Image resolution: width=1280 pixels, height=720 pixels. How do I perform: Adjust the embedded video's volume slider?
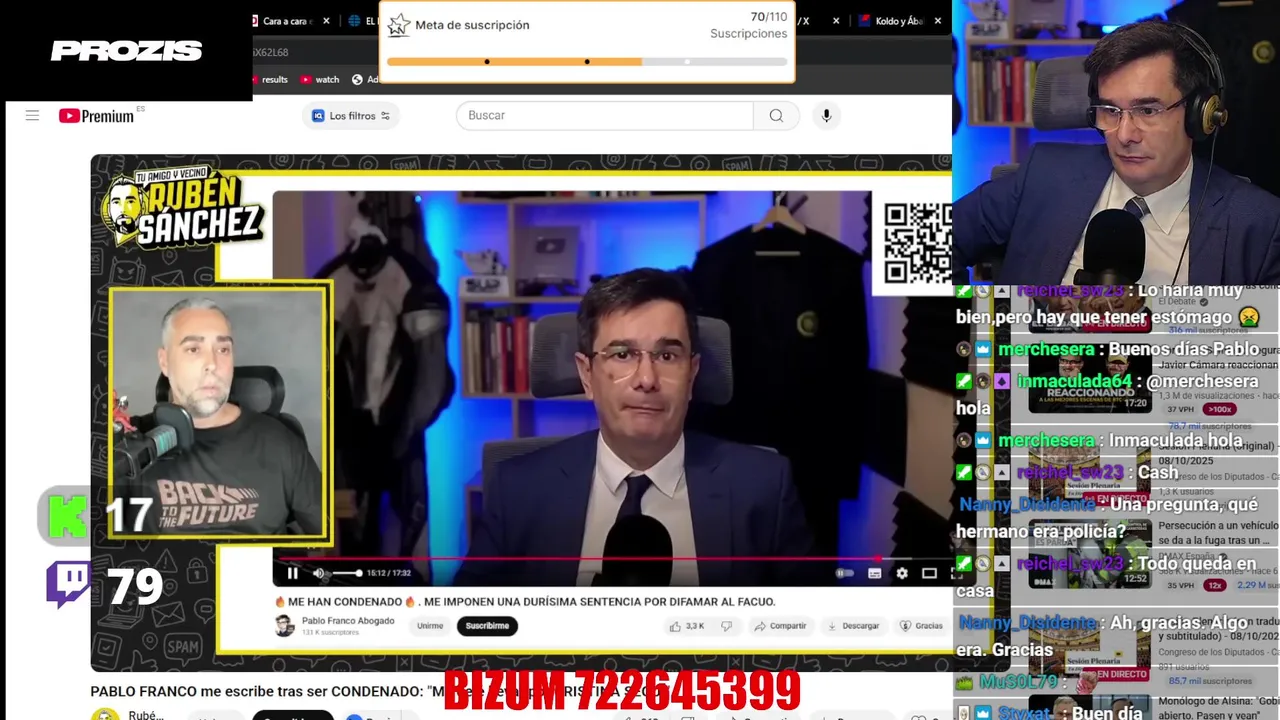(347, 573)
